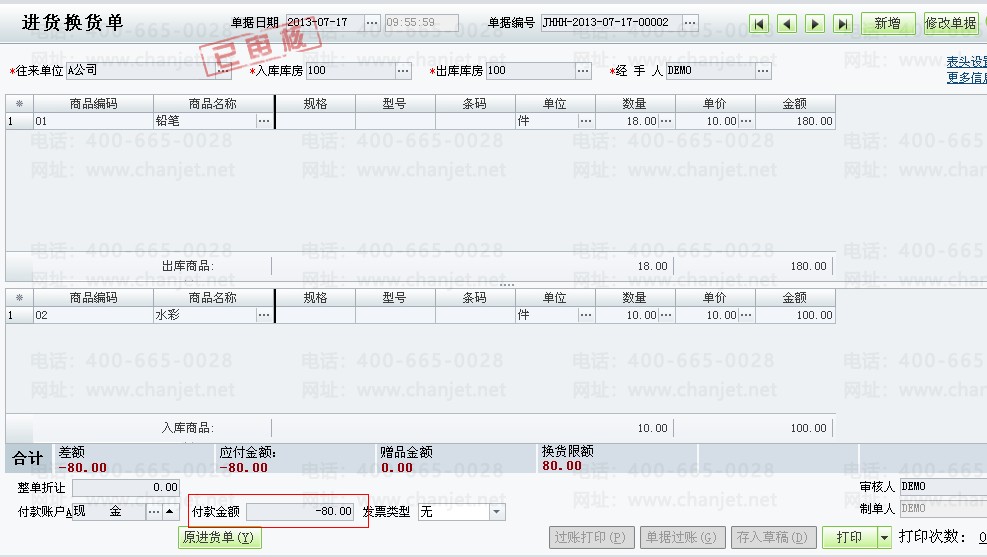Open the print count link after 打印次数

[x=983, y=537]
